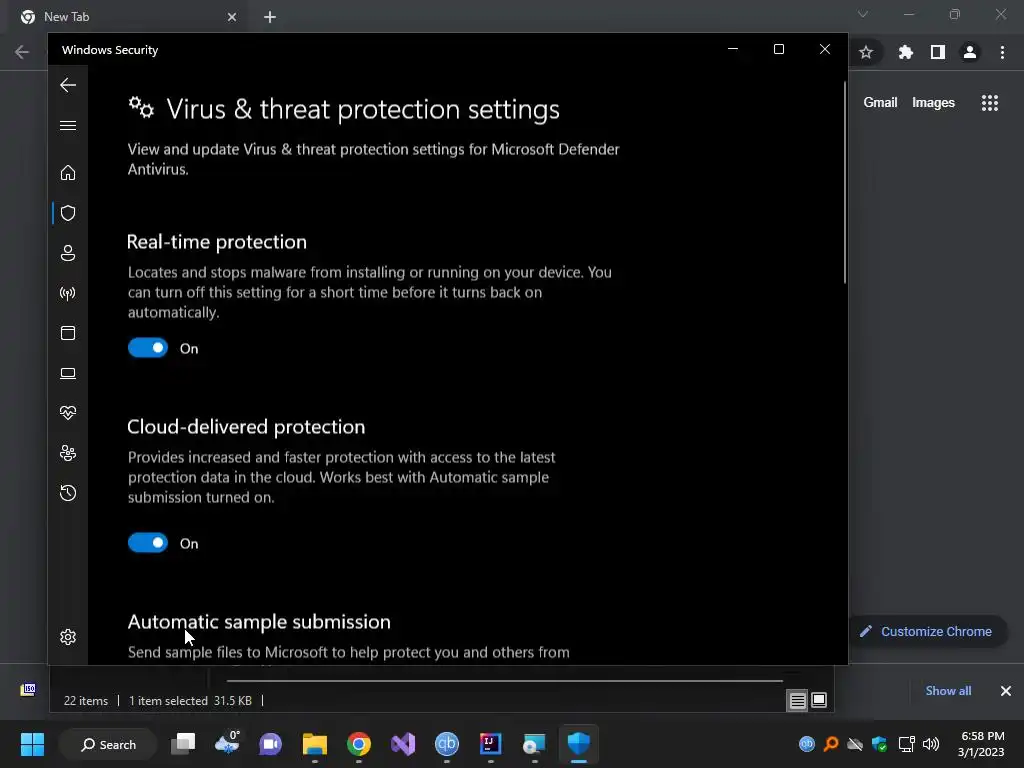Viewport: 1024px width, 768px height.
Task: Click the volume speaker tray icon
Action: tap(931, 744)
